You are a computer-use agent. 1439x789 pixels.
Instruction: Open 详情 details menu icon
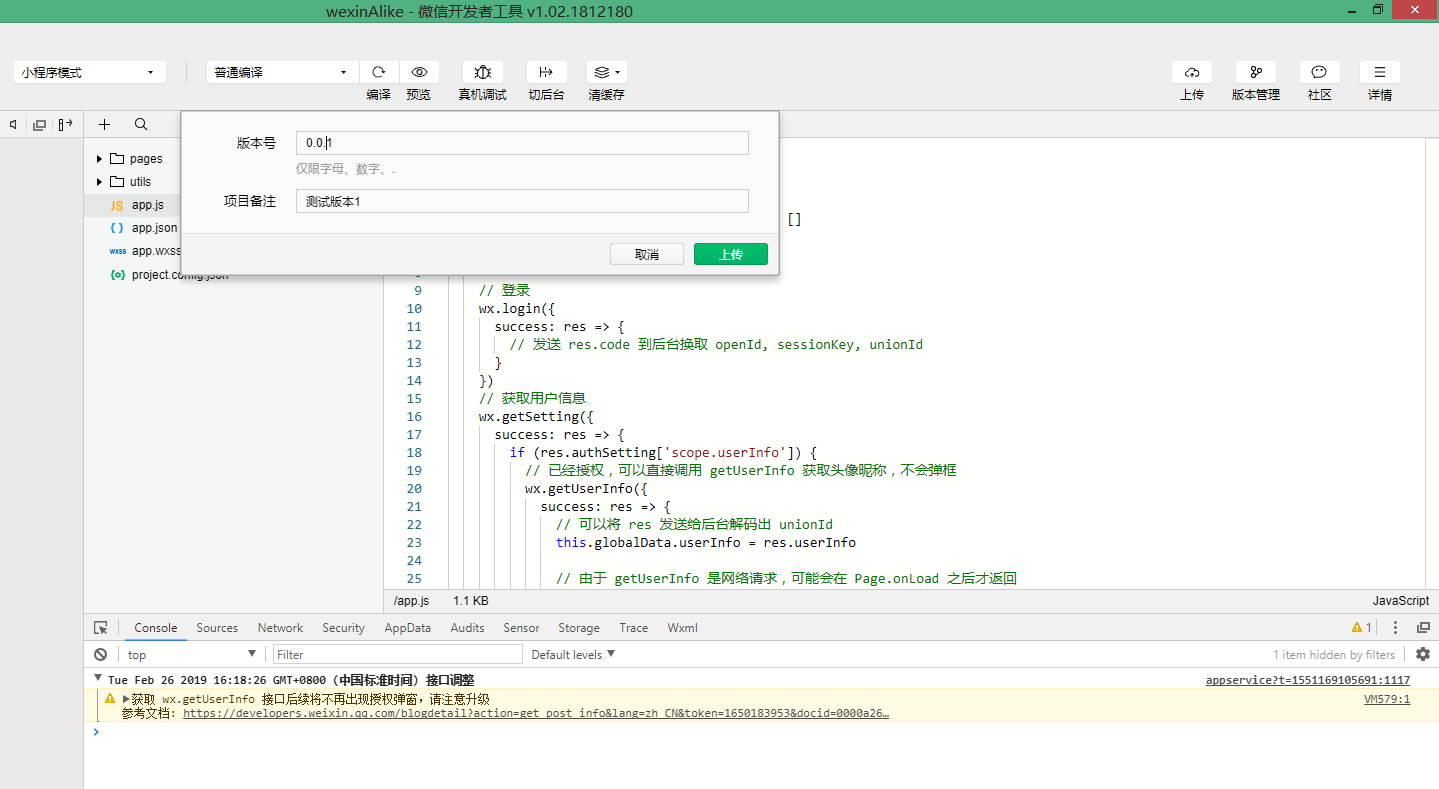click(1380, 72)
